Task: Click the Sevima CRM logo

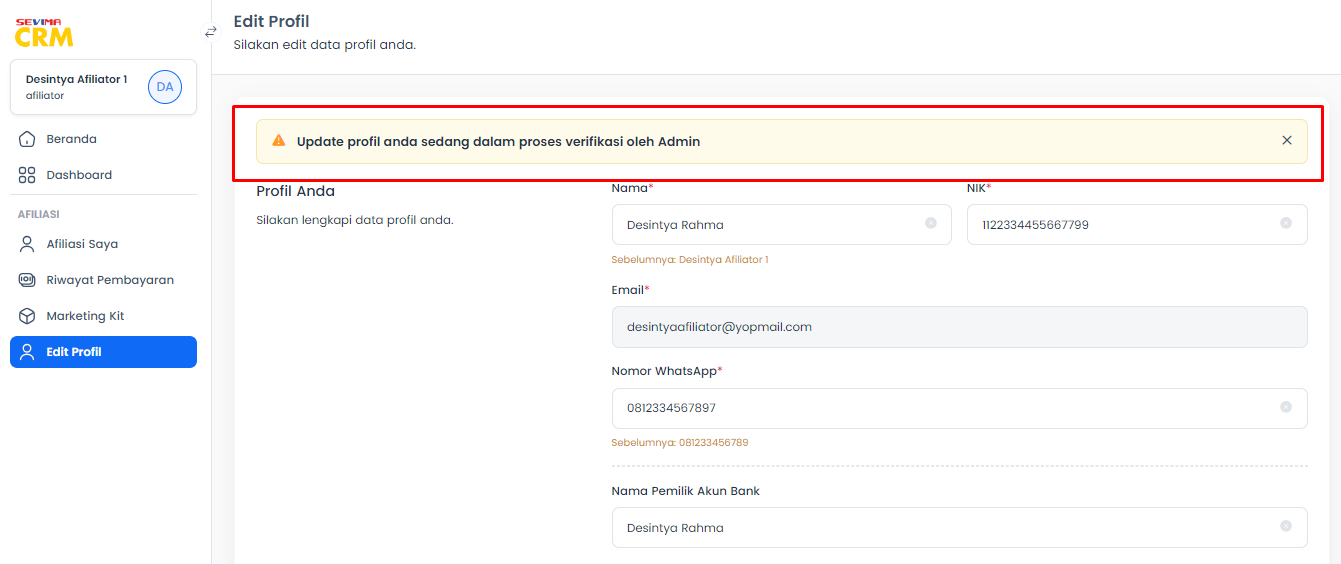Action: tap(44, 32)
